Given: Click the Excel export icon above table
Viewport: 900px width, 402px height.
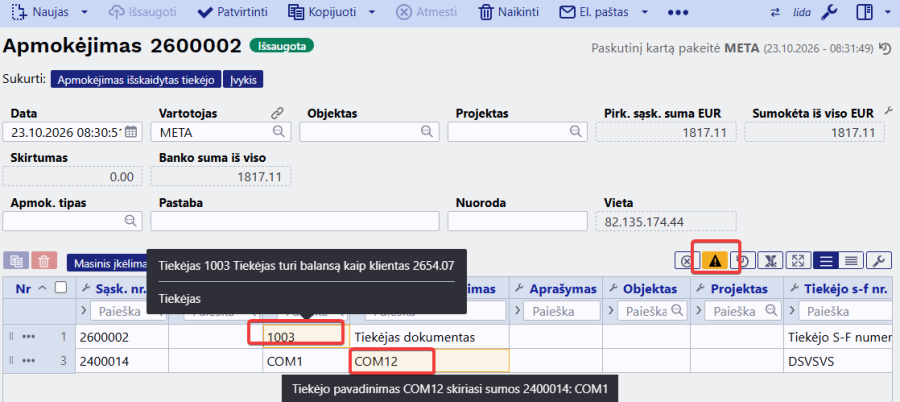Looking at the screenshot, I should click(x=770, y=261).
